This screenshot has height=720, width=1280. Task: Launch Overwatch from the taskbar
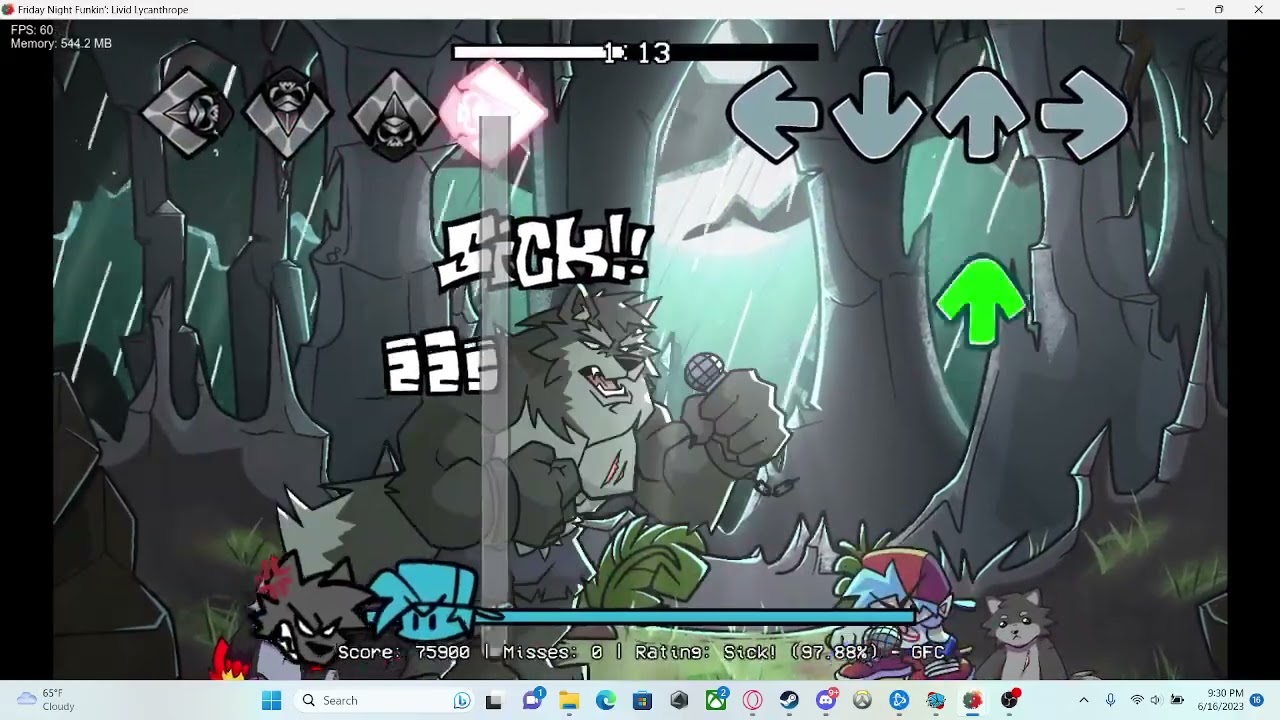862,700
